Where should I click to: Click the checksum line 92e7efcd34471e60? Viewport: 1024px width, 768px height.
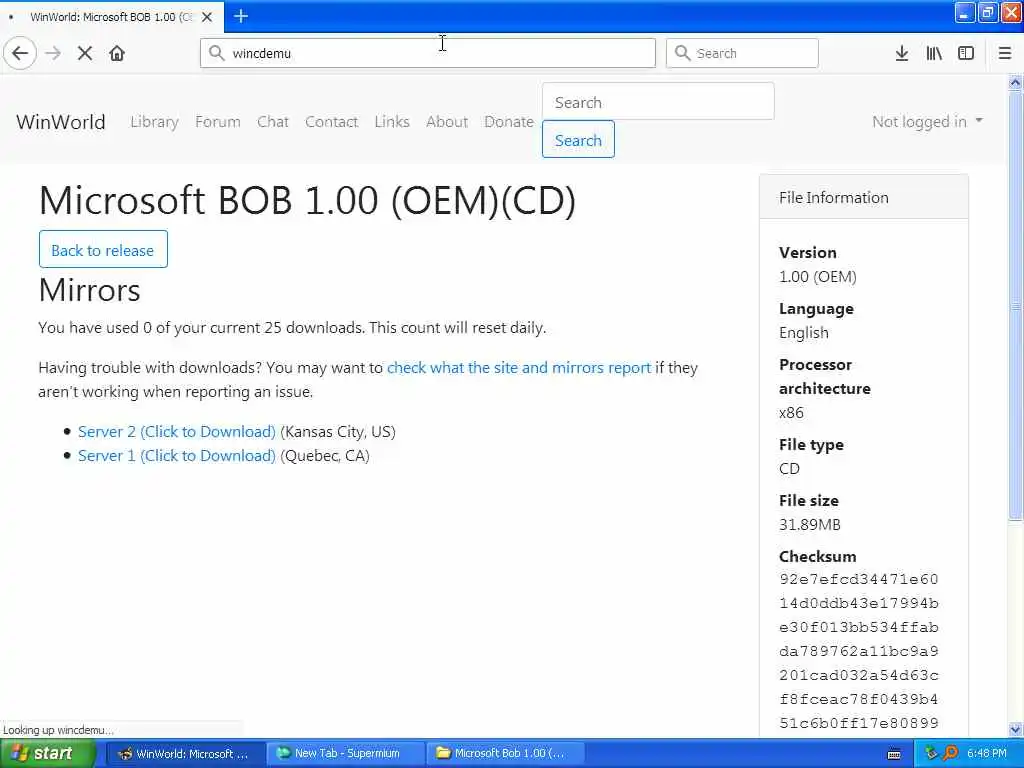pos(859,579)
